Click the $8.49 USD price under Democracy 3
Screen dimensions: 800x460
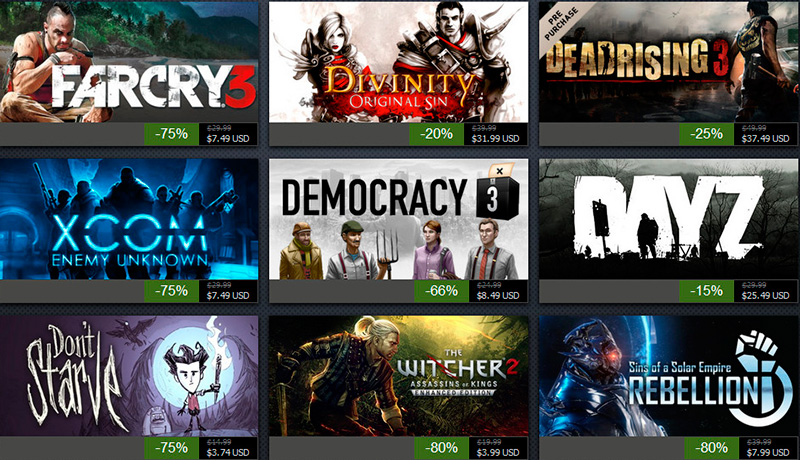click(498, 295)
